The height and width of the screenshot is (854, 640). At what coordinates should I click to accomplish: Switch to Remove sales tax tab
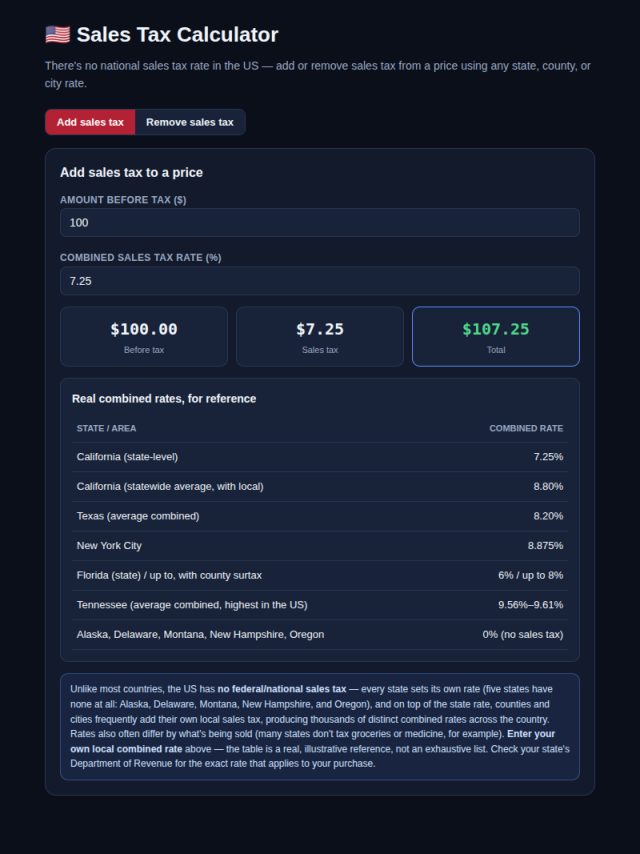click(190, 122)
